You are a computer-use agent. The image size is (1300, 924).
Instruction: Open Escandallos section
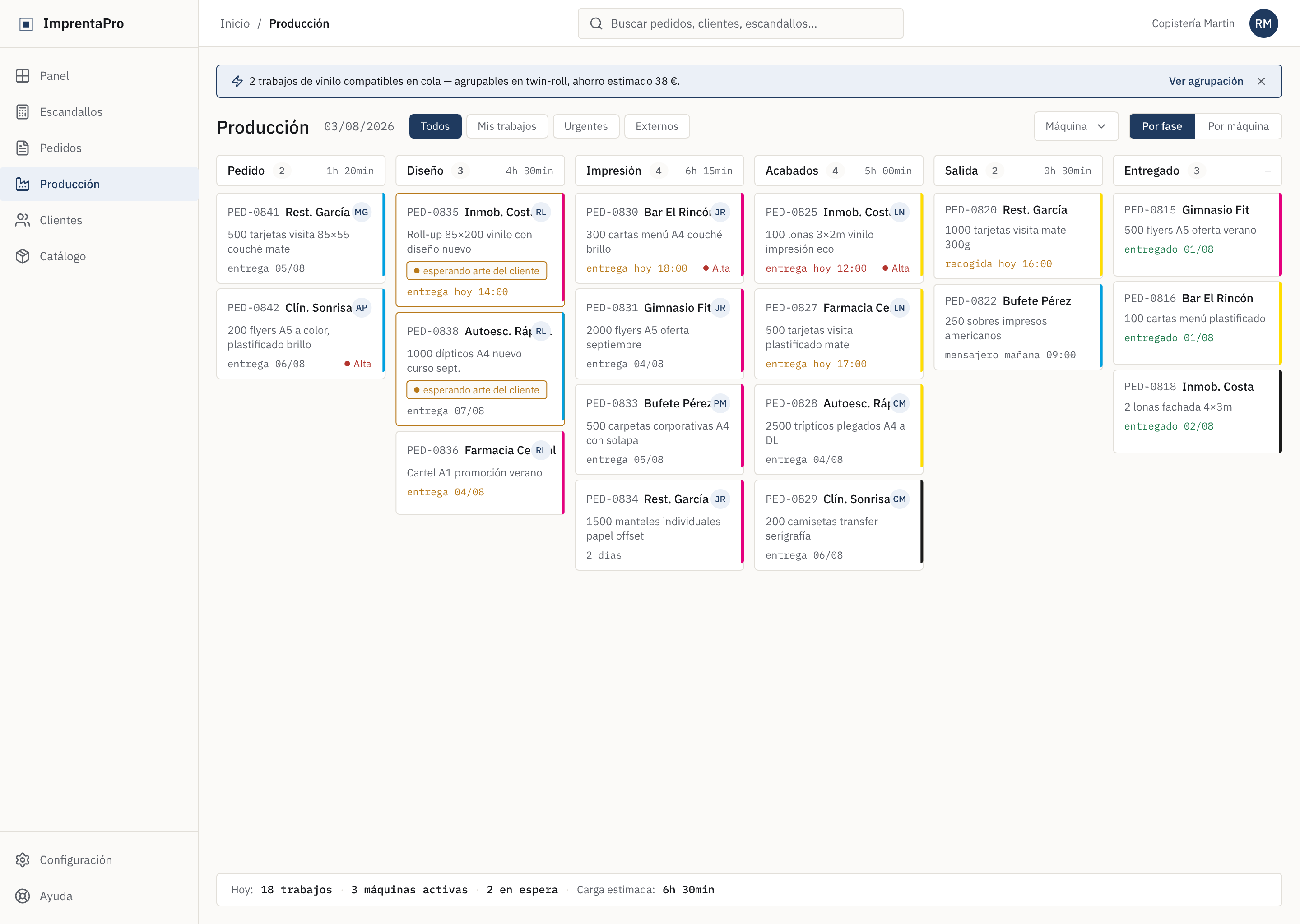[x=99, y=112]
